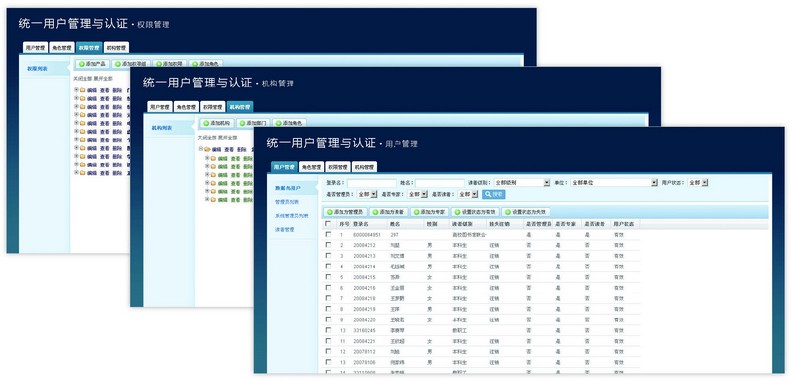
Task: Click the green plus icon on 添加部门
Action: [x=242, y=123]
